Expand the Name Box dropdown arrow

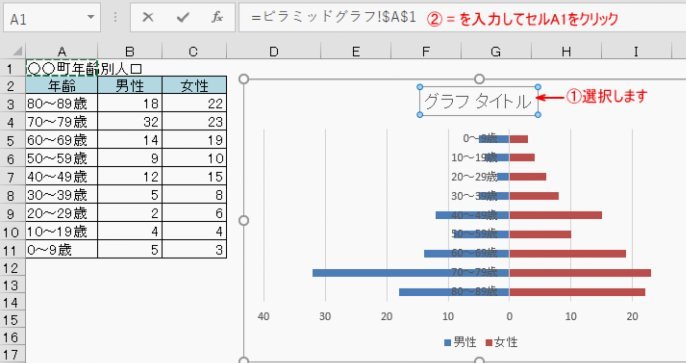(91, 17)
